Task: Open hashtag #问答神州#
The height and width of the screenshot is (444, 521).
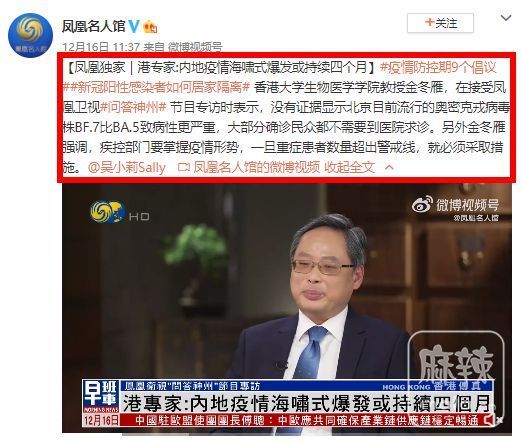Action: click(133, 108)
